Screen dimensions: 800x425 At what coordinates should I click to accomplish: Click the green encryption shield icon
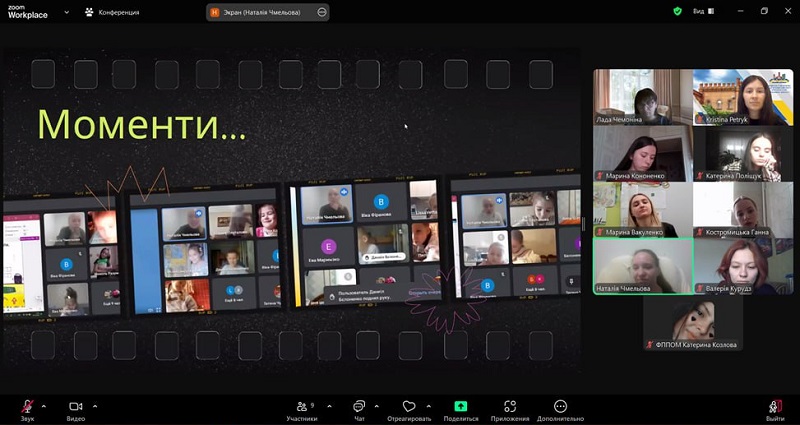coord(678,11)
